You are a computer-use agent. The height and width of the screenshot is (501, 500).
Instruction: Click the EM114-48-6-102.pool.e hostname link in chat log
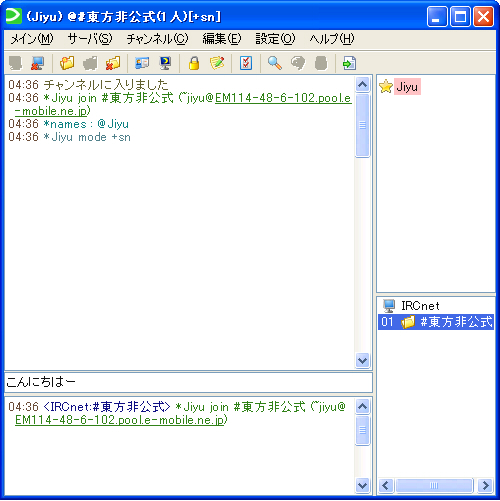[283, 98]
